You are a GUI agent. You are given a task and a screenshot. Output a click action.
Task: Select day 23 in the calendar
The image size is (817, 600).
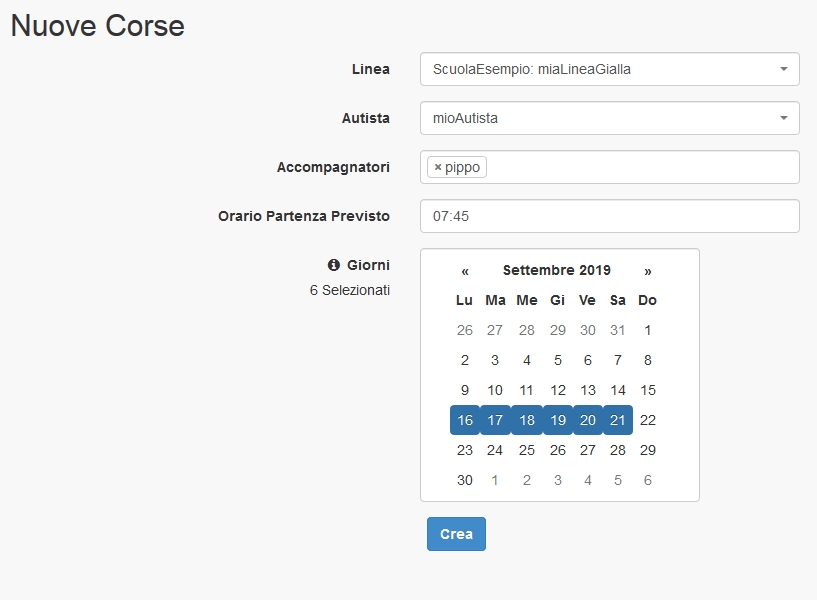click(x=465, y=450)
